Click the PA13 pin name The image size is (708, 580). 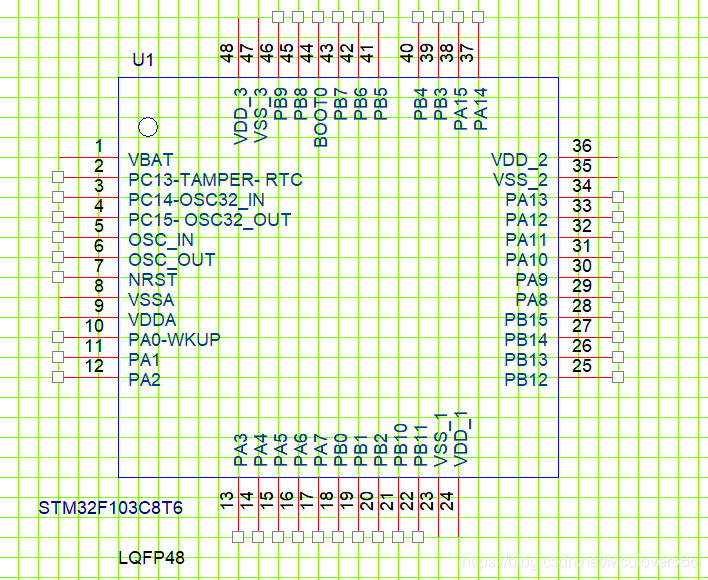[x=526, y=200]
